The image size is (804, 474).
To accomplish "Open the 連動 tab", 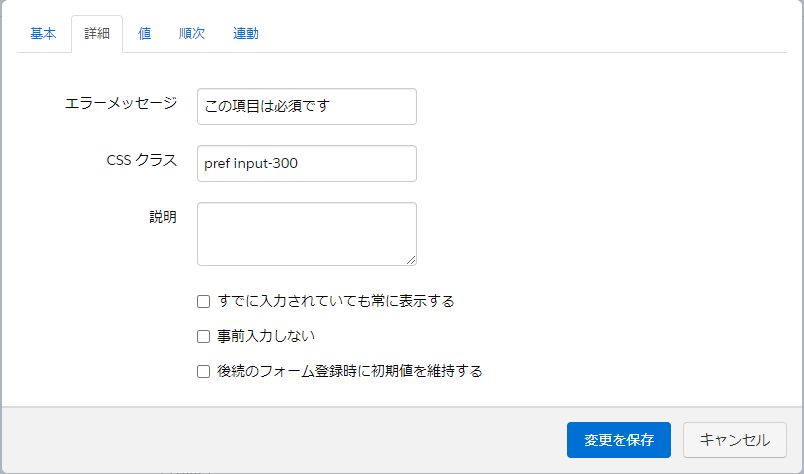I will coord(246,33).
